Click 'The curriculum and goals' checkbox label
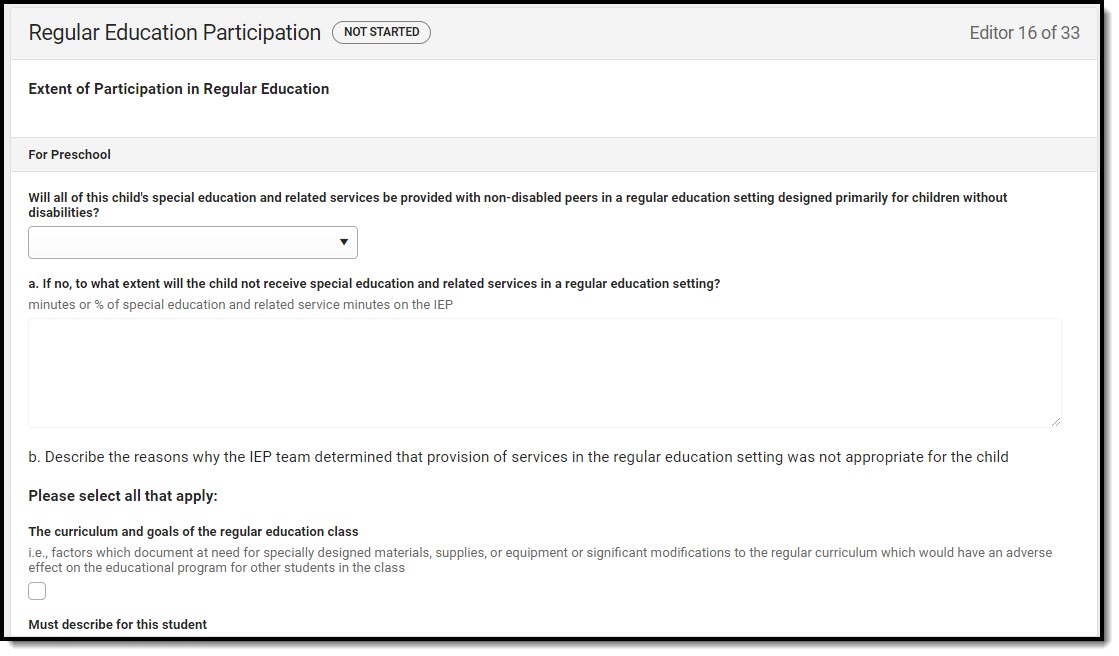The image size is (1119, 656). [x=193, y=532]
